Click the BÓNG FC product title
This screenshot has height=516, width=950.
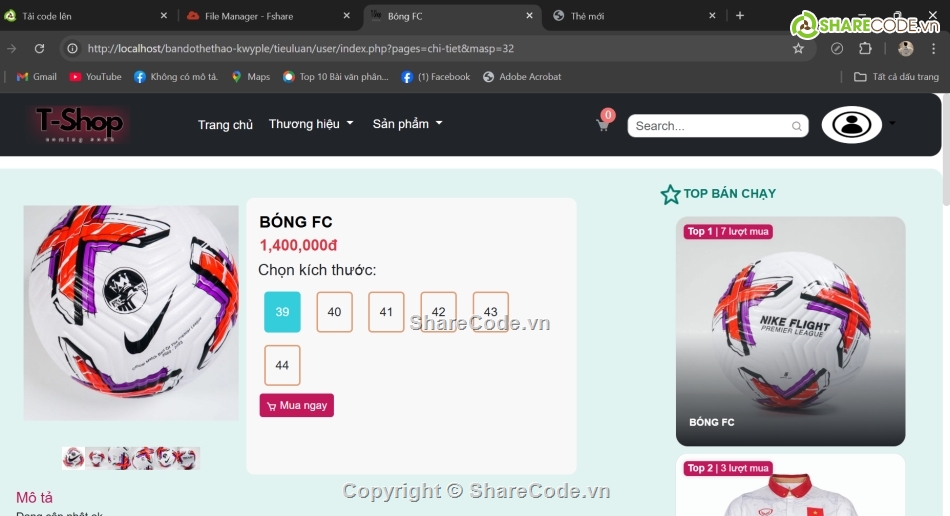(296, 222)
